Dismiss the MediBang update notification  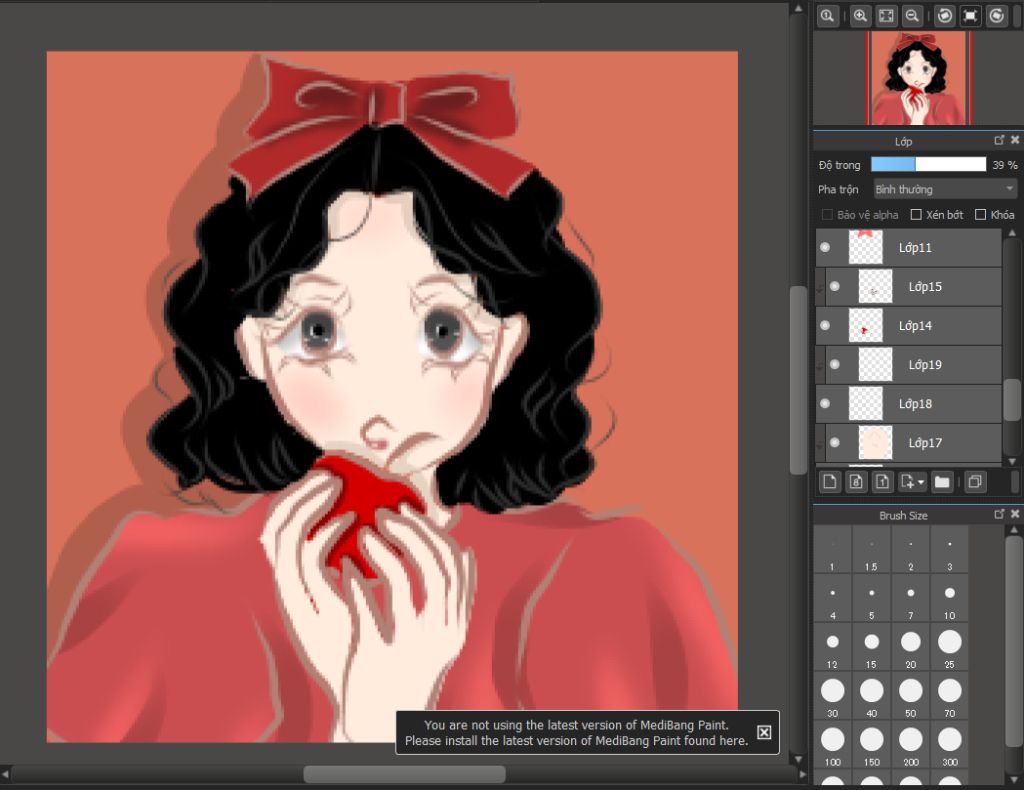point(764,733)
